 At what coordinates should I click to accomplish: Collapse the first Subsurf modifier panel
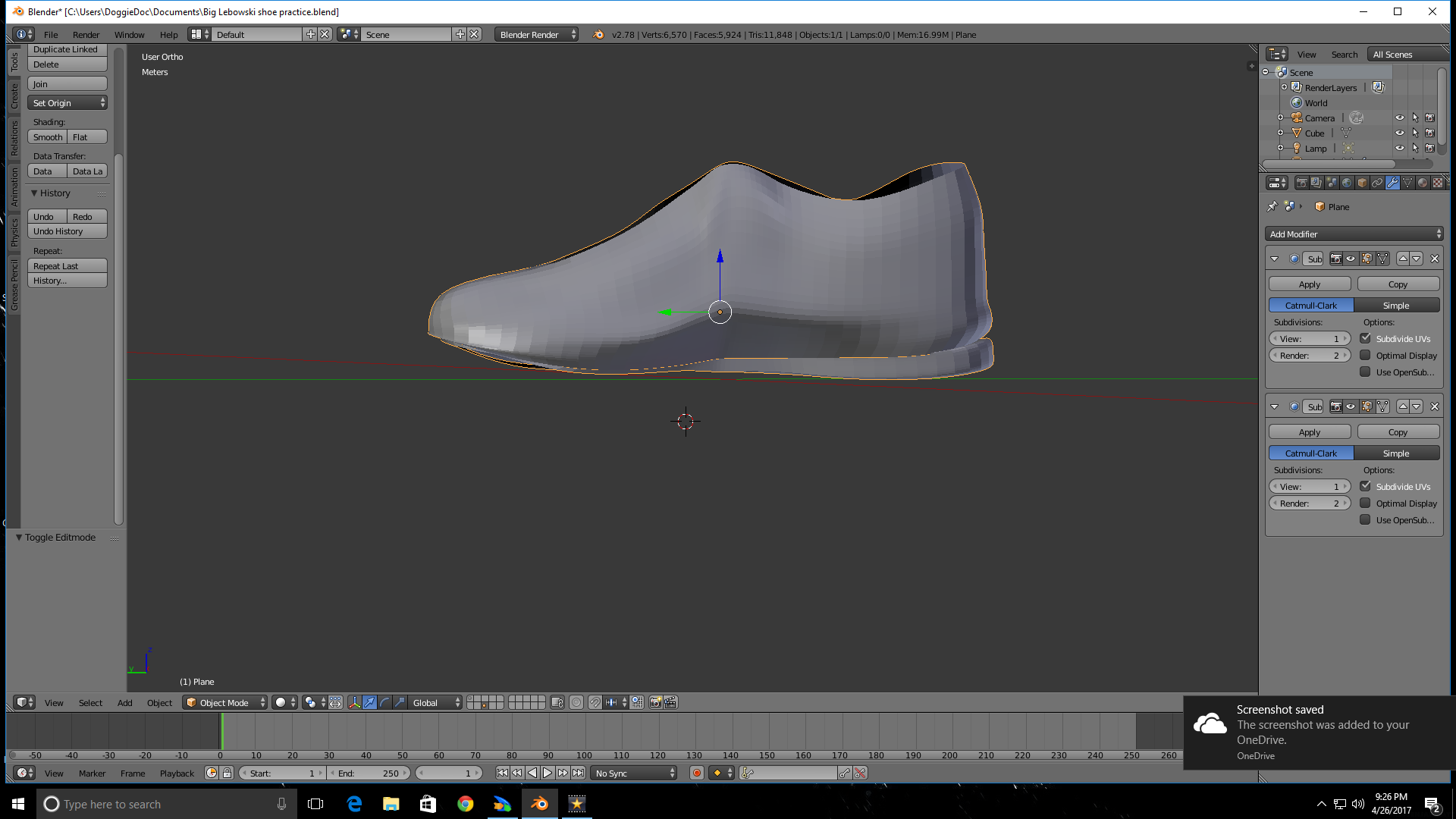coord(1274,259)
